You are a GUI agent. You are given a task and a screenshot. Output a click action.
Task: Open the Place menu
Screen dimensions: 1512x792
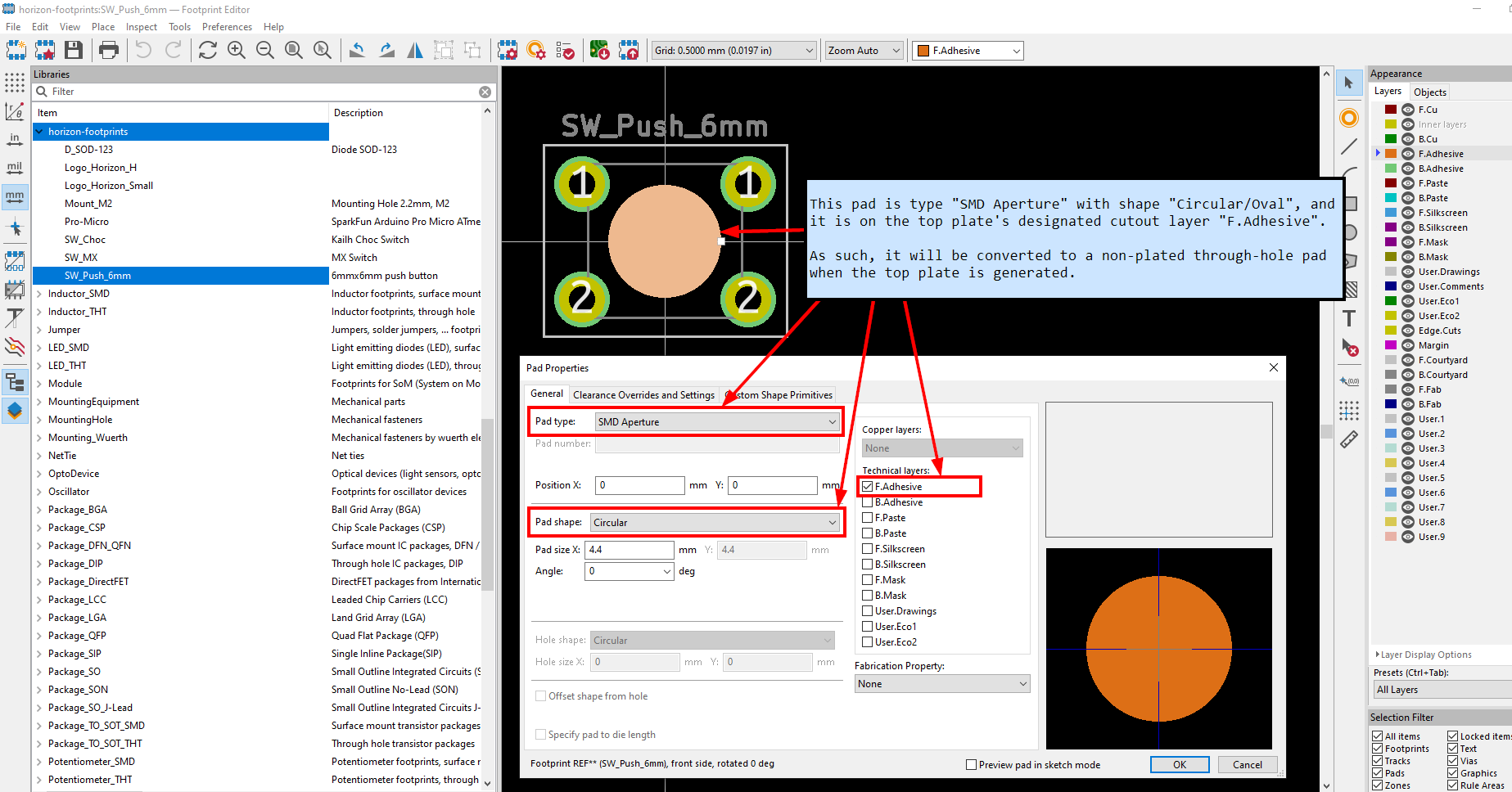tap(103, 27)
